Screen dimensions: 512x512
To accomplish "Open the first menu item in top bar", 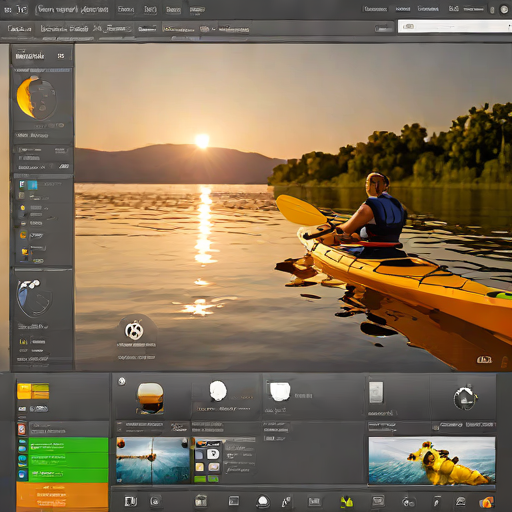I will 72,9.
